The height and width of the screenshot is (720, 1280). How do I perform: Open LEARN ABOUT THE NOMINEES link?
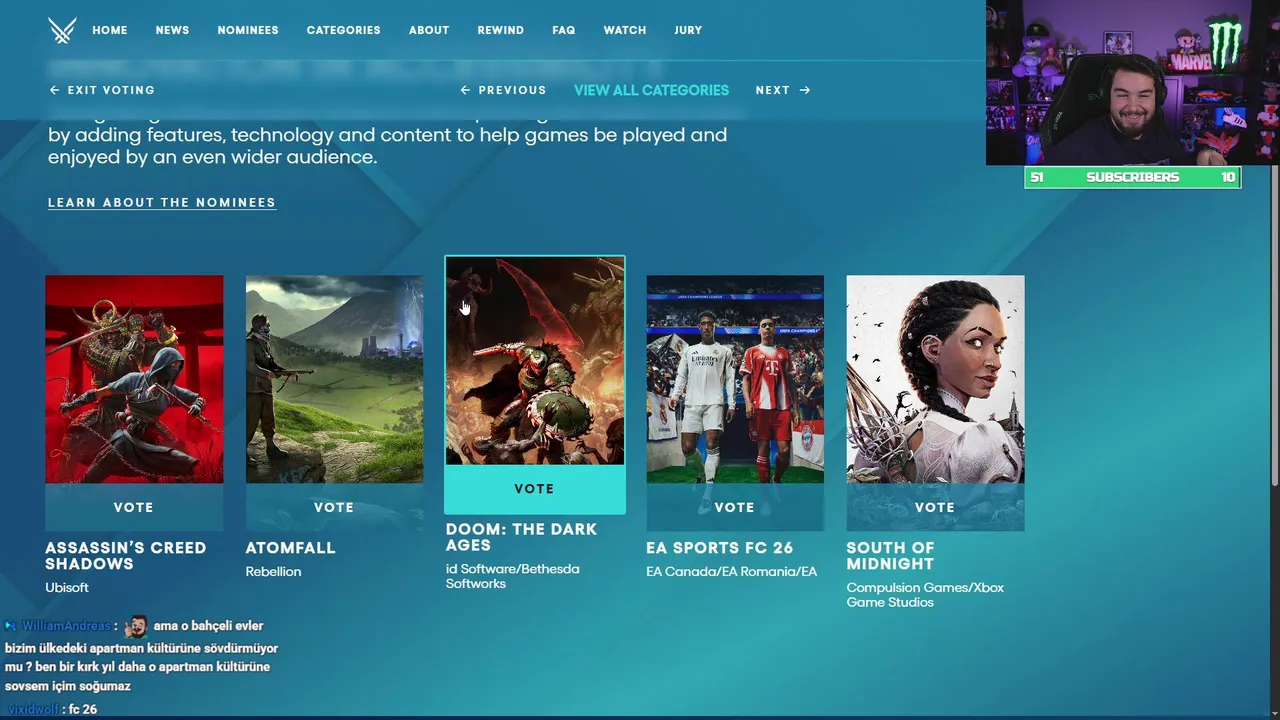pyautogui.click(x=162, y=202)
